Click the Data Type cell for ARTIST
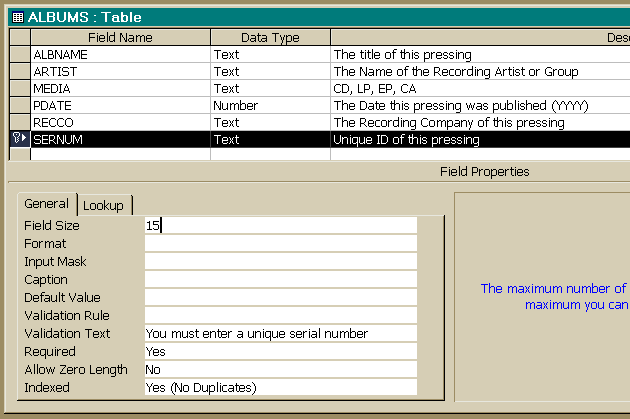Image resolution: width=630 pixels, height=419 pixels. coord(270,72)
